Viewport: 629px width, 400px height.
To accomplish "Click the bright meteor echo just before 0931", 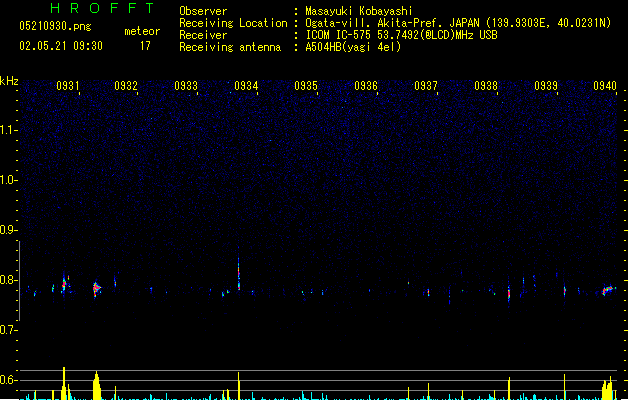I will point(64,283).
